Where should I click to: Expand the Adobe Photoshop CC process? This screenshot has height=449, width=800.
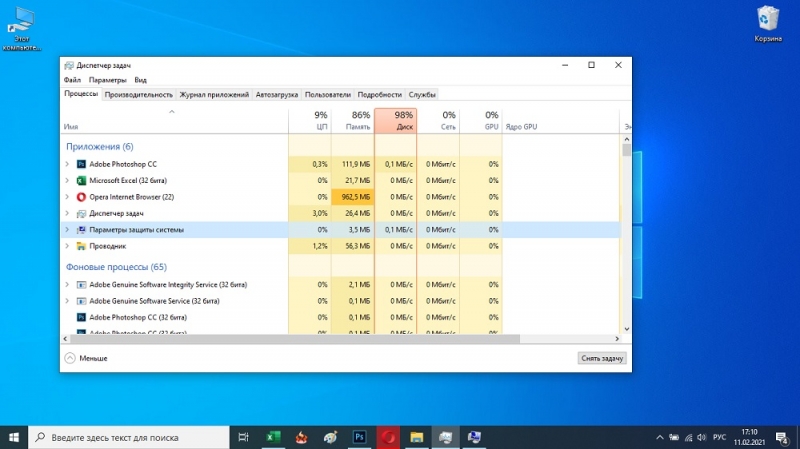tap(67, 164)
